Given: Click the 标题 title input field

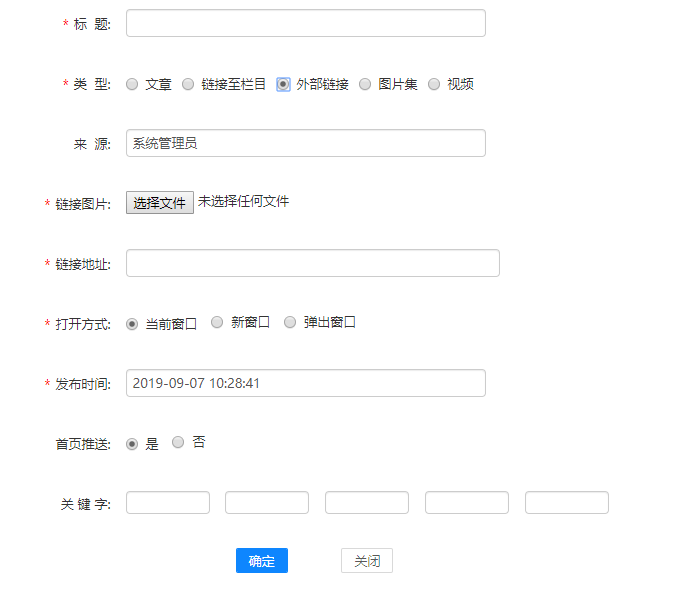Looking at the screenshot, I should 305,23.
